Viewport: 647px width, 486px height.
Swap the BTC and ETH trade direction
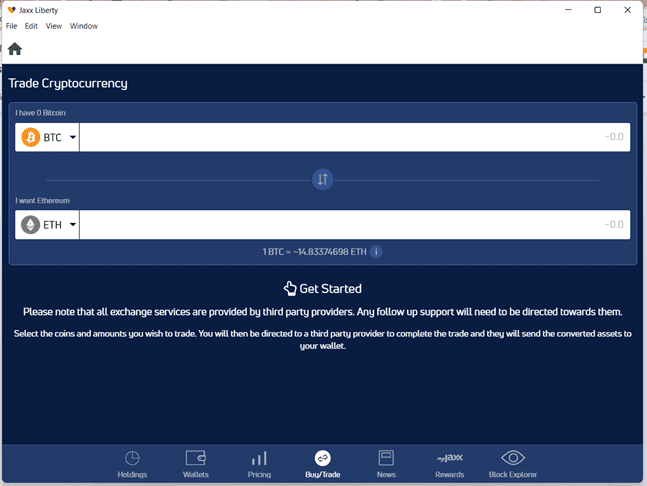323,179
